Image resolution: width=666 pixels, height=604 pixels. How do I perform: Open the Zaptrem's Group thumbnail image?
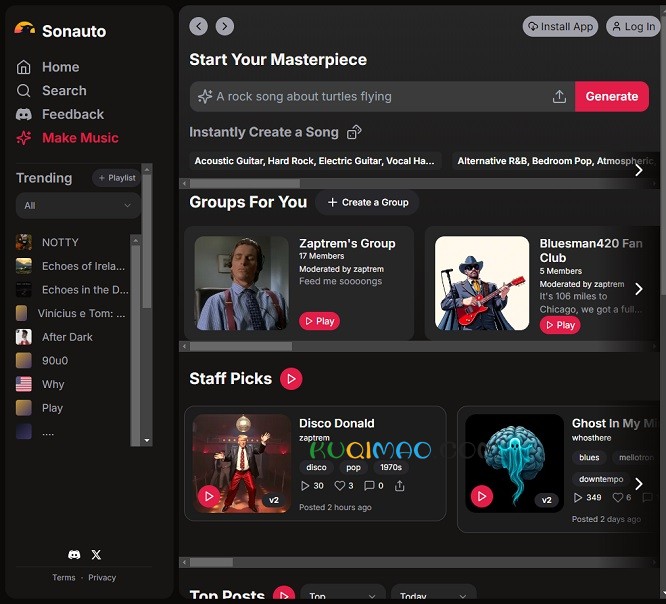pos(242,283)
